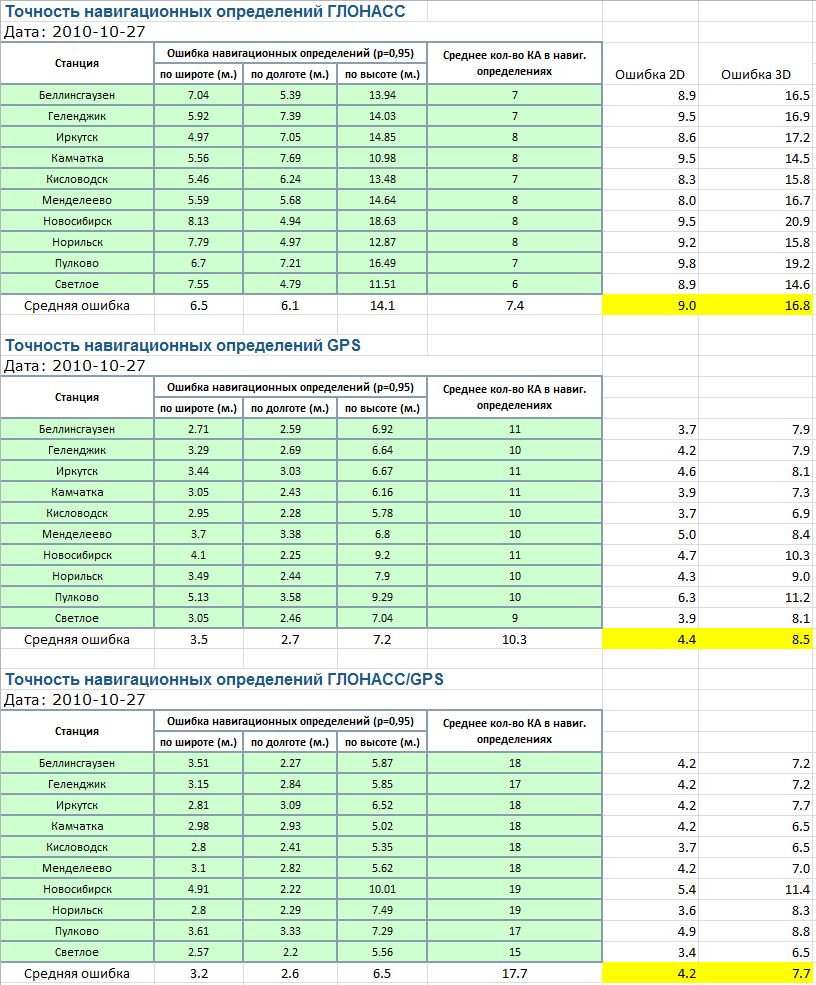This screenshot has height=985, width=816.
Task: Click the "Ошибка 2D" column header
Action: tap(650, 74)
